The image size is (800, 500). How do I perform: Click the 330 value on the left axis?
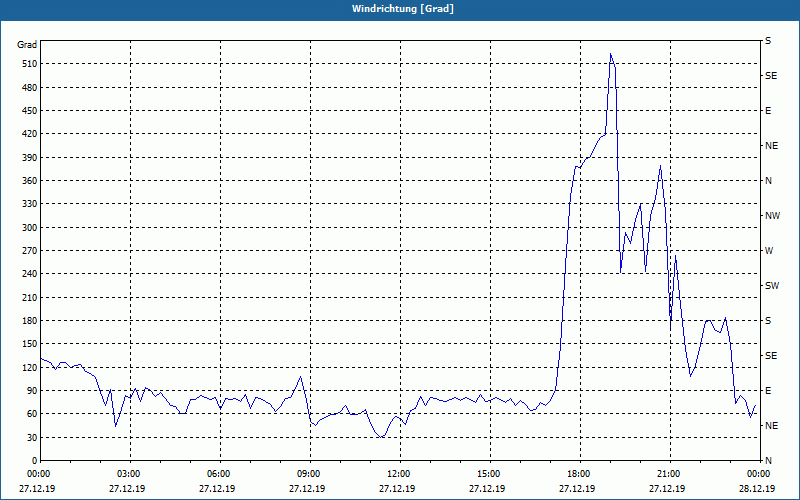pyautogui.click(x=28, y=204)
